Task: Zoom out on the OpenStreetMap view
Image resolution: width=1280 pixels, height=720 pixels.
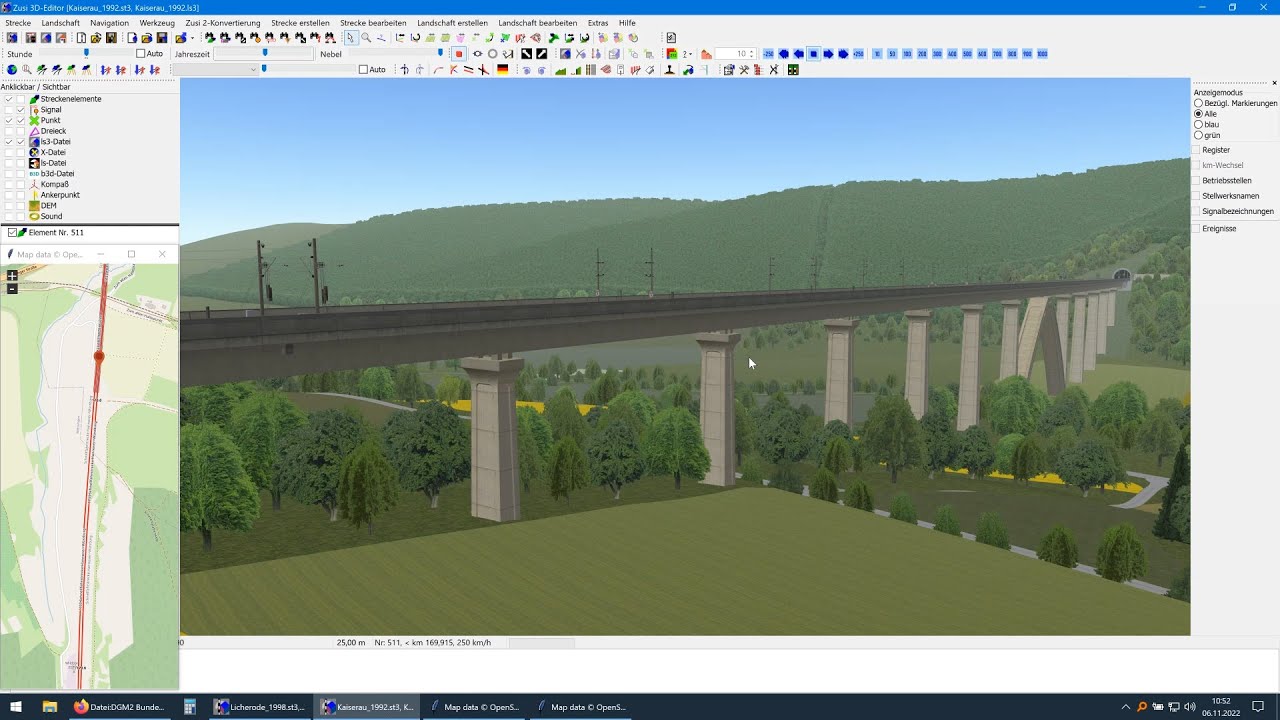Action: coord(12,288)
